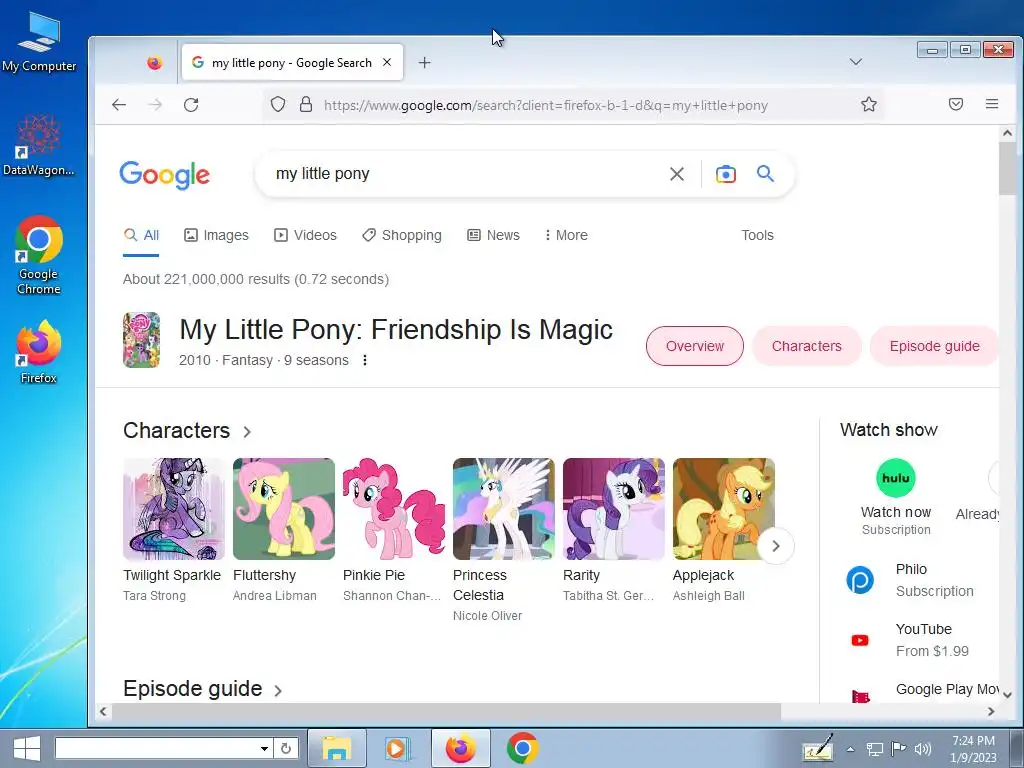The width and height of the screenshot is (1024, 768).
Task: Click the Firefox back arrow button
Action: pyautogui.click(x=119, y=104)
